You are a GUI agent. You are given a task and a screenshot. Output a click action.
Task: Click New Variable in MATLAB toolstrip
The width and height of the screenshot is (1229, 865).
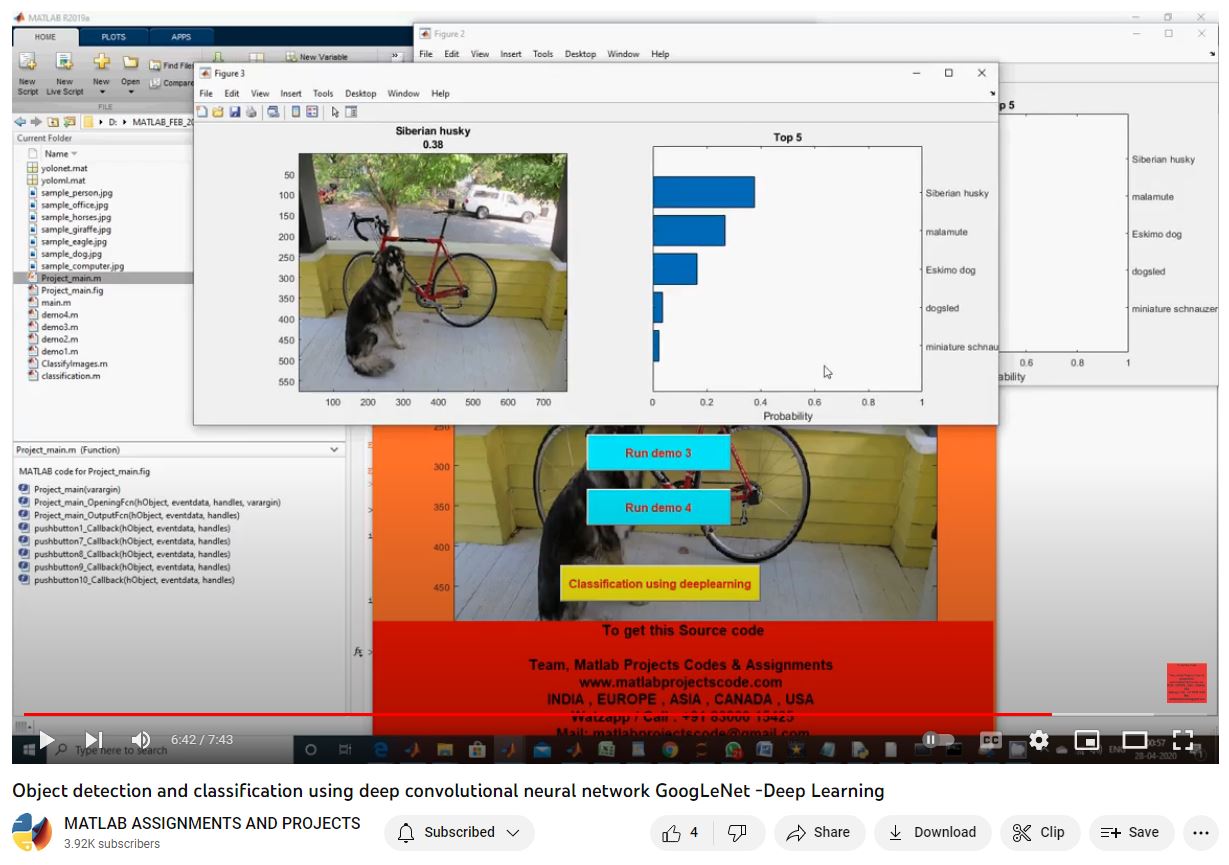pos(316,57)
